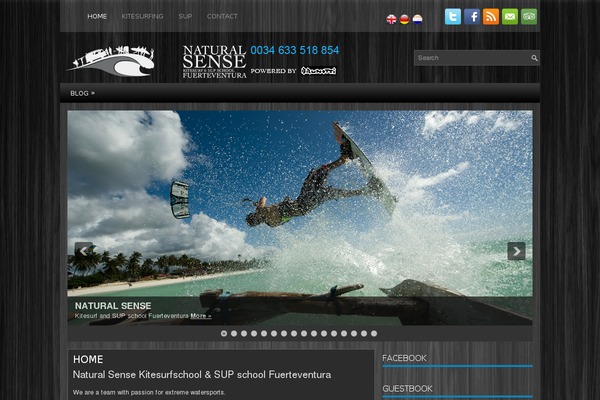Select the sixth slider pagination dot
Image resolution: width=600 pixels, height=400 pixels.
click(x=274, y=333)
